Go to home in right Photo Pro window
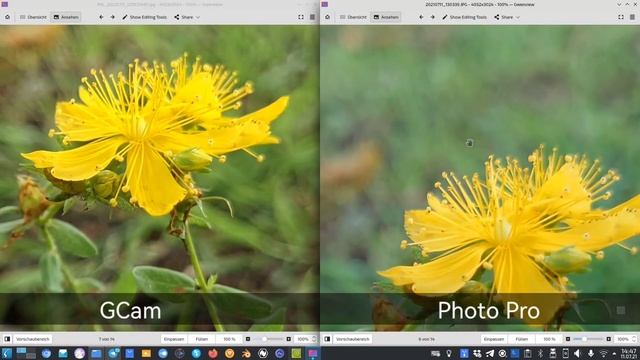 point(327,17)
